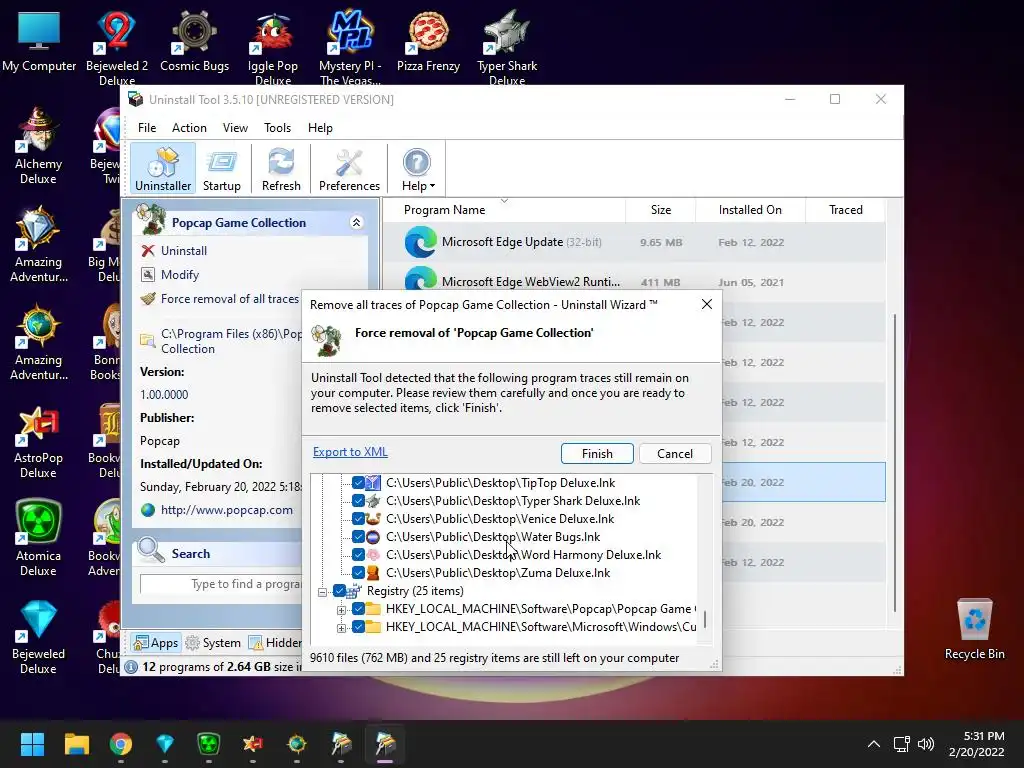This screenshot has width=1024, height=768.
Task: Uncheck the HKEY_LOCAL_MACHINE\Software\Microsoft checkbox
Action: (358, 626)
